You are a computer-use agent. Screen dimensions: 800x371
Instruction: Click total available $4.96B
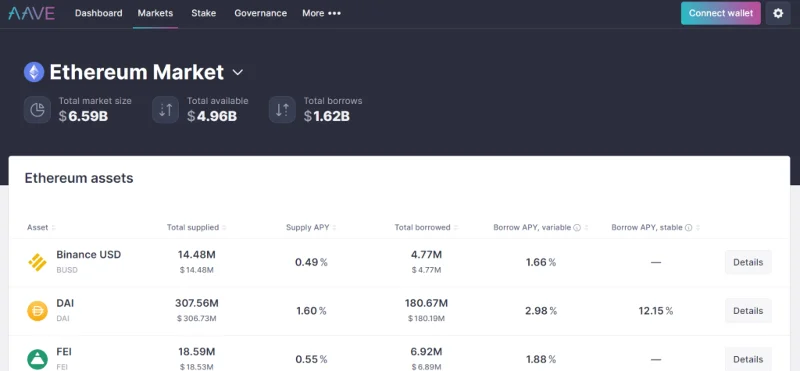[x=212, y=116]
